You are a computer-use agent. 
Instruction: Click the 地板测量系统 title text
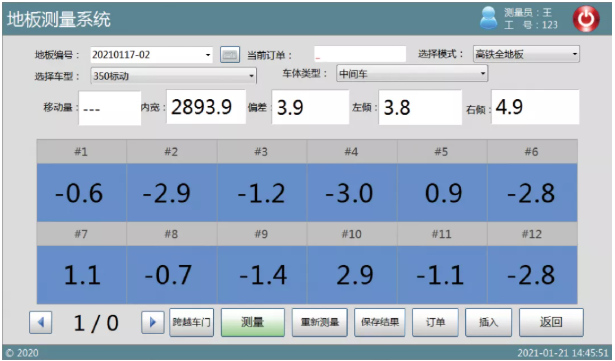59,19
